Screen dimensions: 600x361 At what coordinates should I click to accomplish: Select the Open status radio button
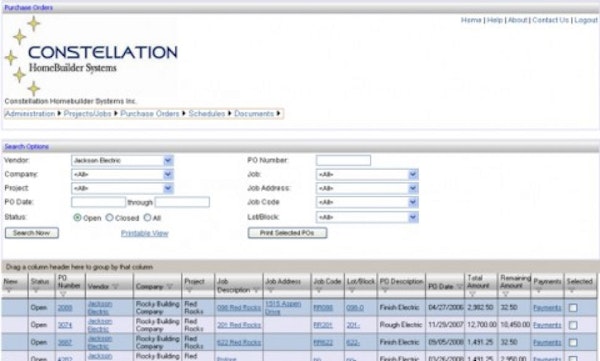coord(77,218)
